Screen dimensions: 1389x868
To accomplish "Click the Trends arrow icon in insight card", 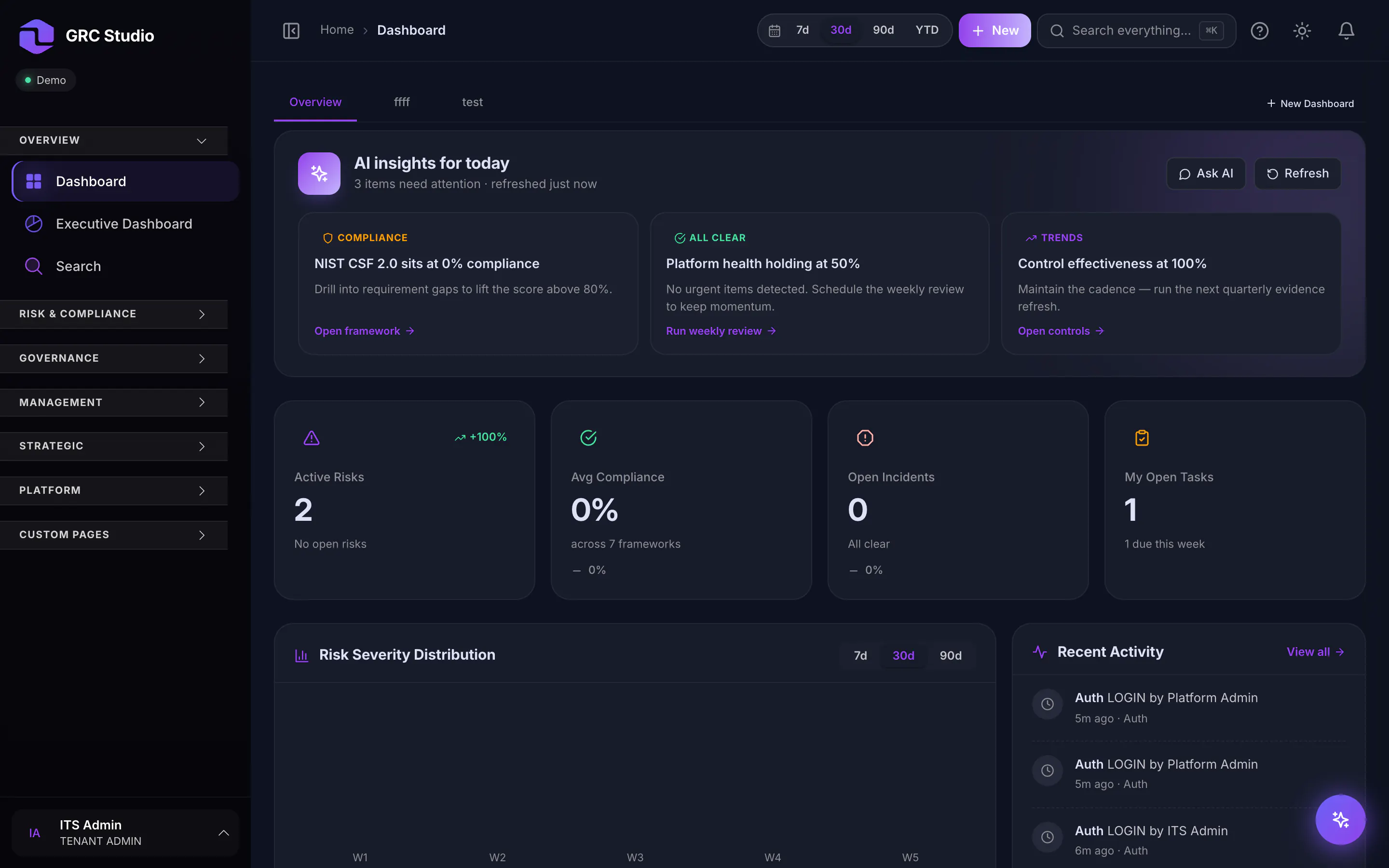I will click(x=1032, y=238).
